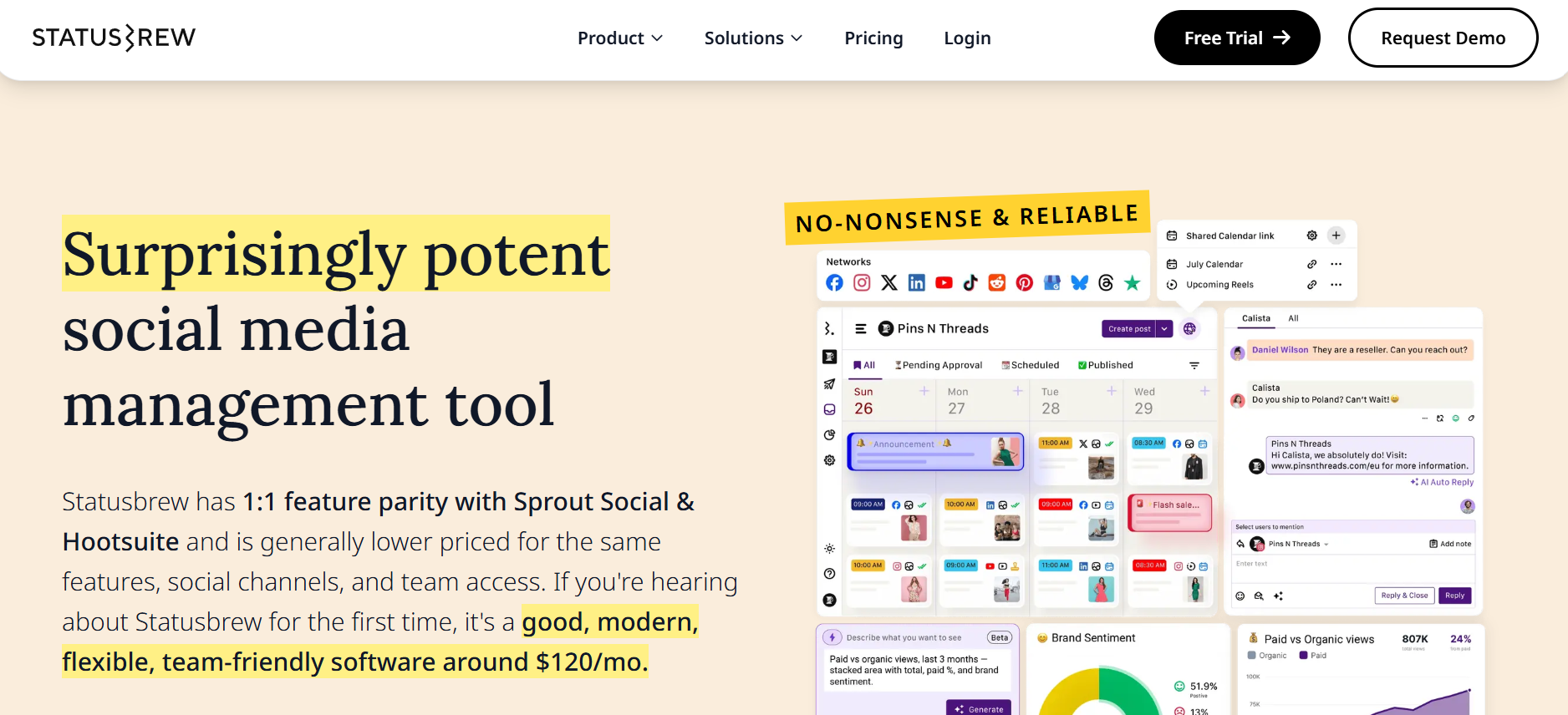Screen dimensions: 1568x715
Task: Open the Pricing page
Action: 873,38
